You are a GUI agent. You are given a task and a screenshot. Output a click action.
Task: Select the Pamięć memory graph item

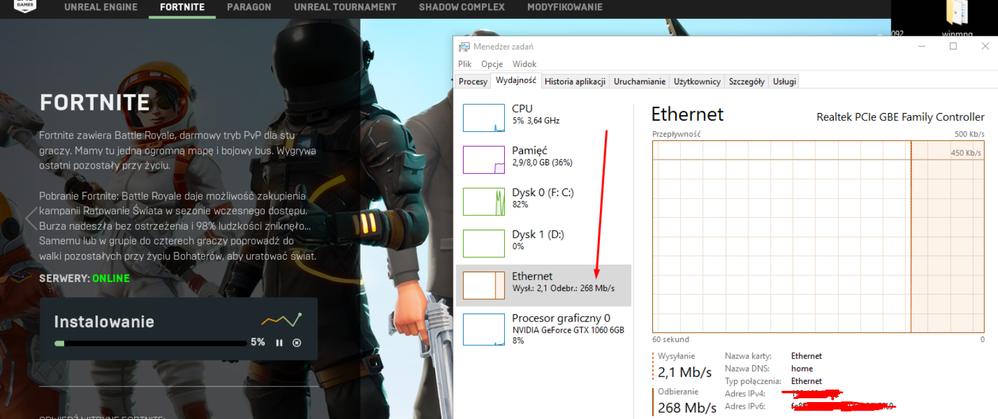[483, 159]
